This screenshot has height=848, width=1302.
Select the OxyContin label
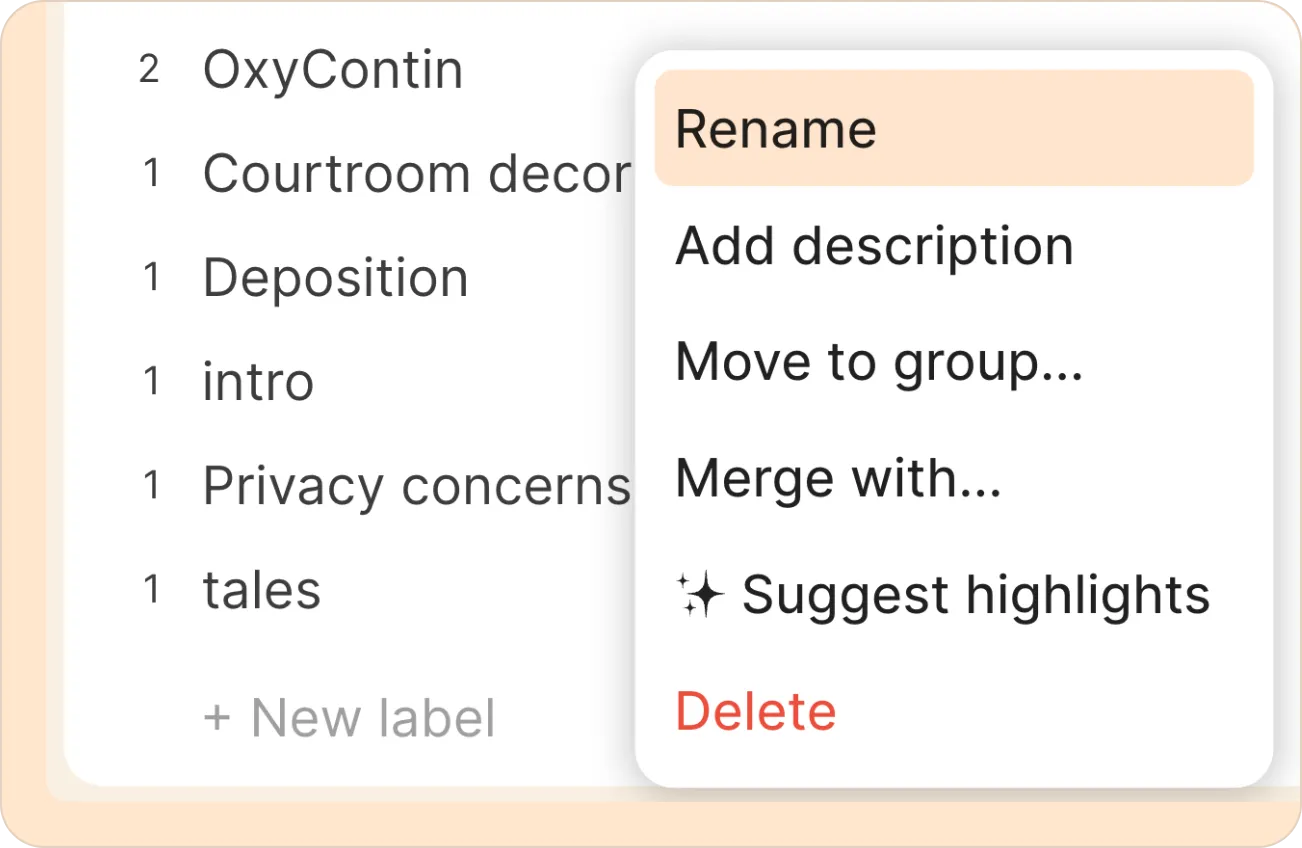tap(332, 71)
